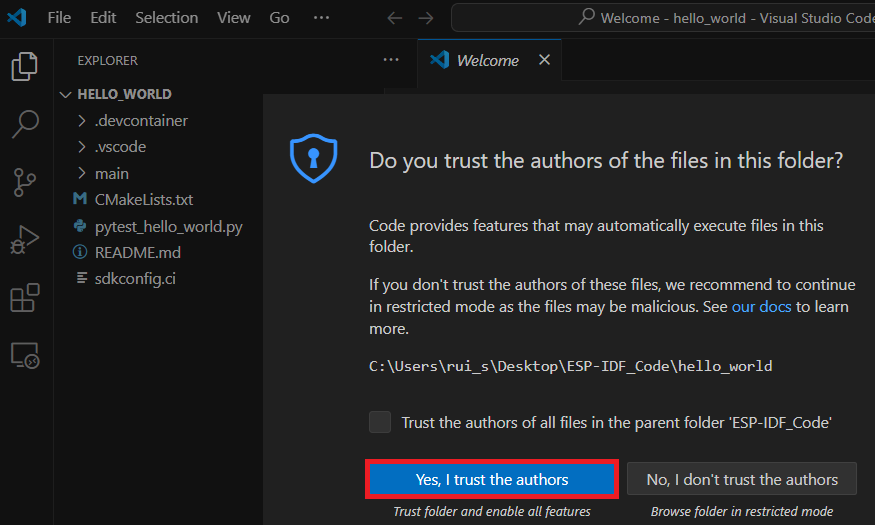
Task: Close the Welcome tab
Action: [x=544, y=60]
